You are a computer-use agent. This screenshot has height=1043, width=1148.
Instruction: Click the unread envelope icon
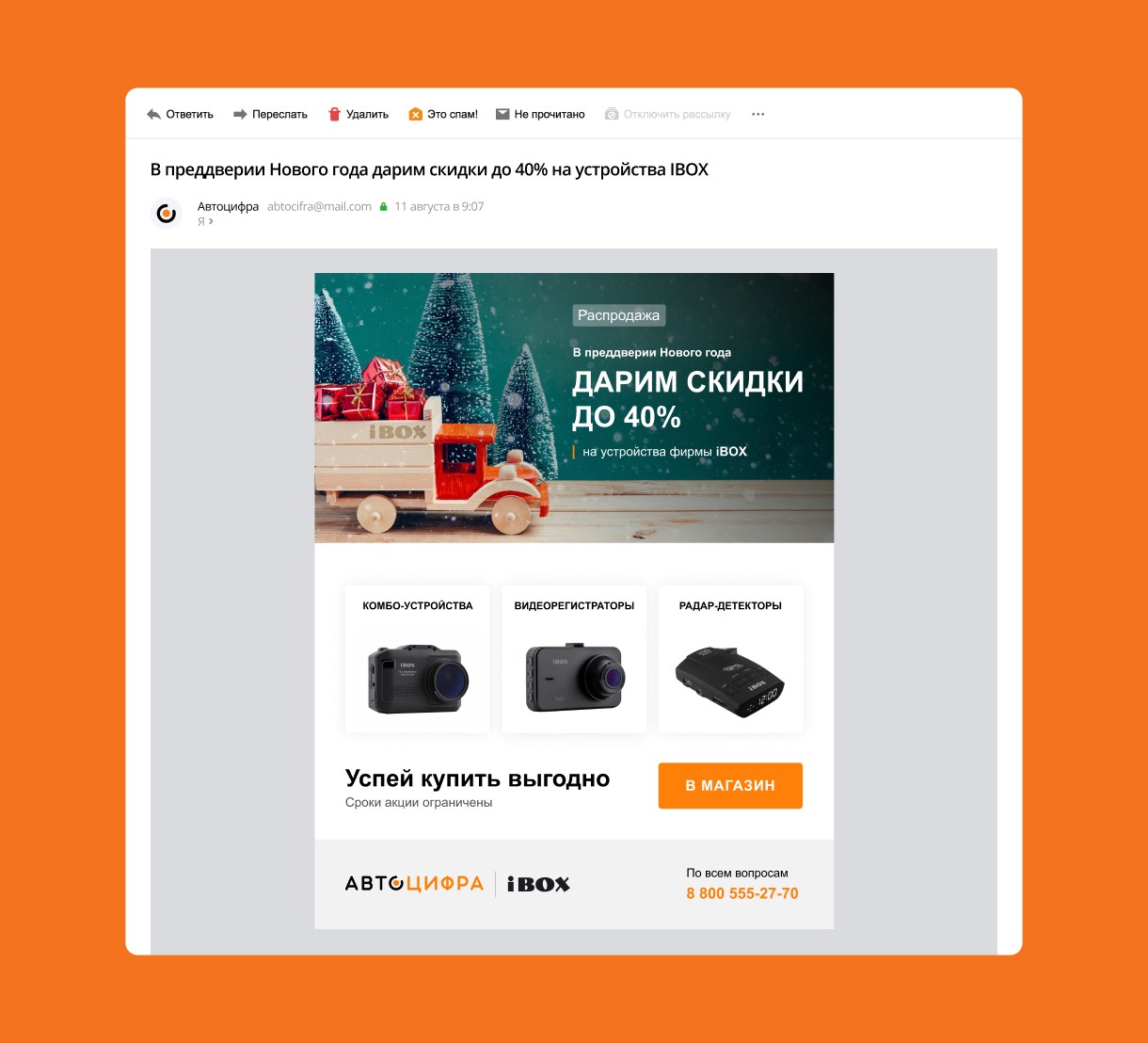tap(502, 114)
